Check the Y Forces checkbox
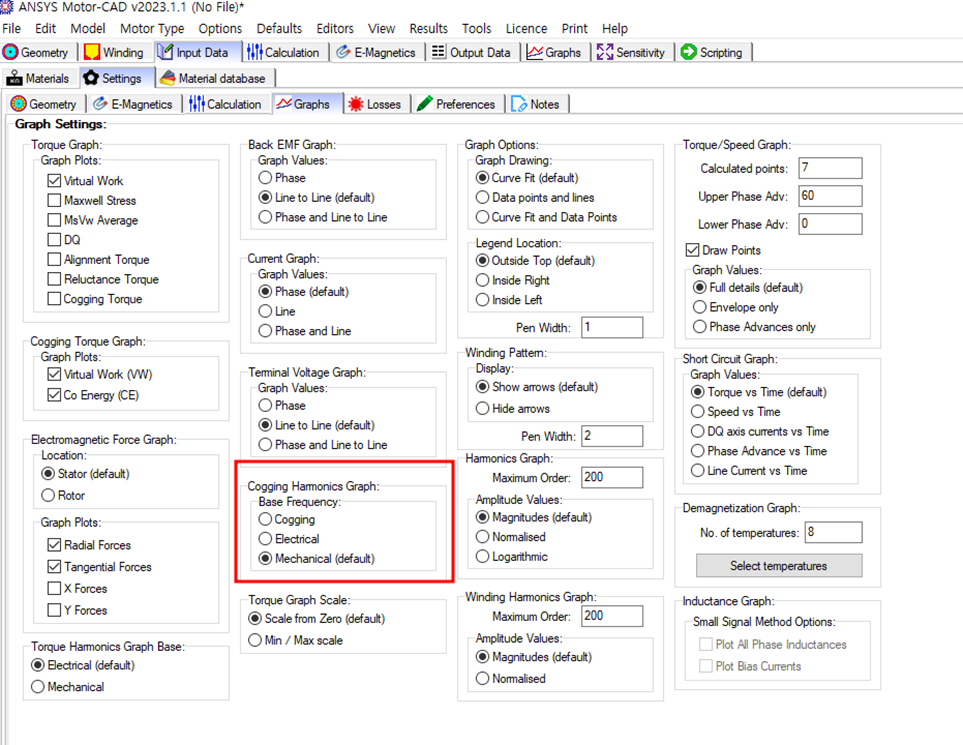The height and width of the screenshot is (745, 963). click(x=54, y=610)
